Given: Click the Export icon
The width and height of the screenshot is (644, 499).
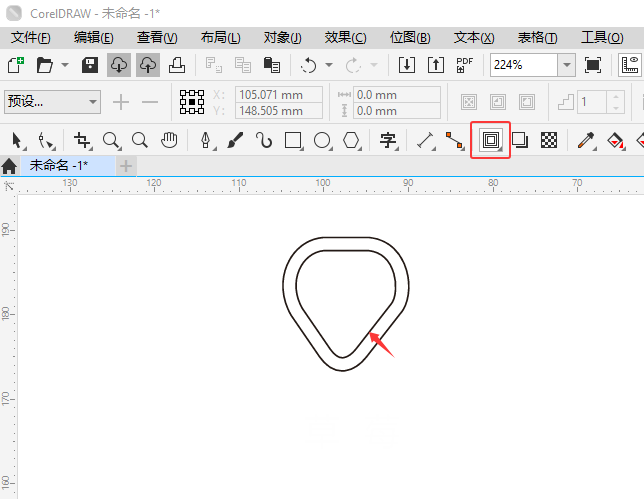Looking at the screenshot, I should tap(436, 65).
